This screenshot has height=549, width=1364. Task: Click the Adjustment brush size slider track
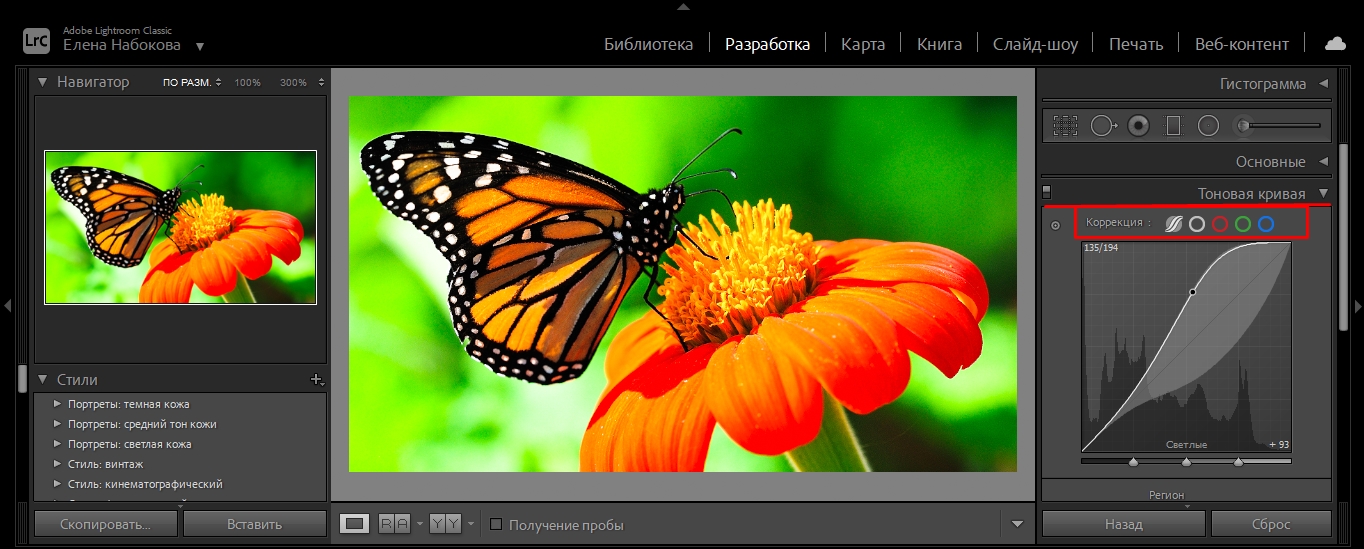coord(1287,126)
